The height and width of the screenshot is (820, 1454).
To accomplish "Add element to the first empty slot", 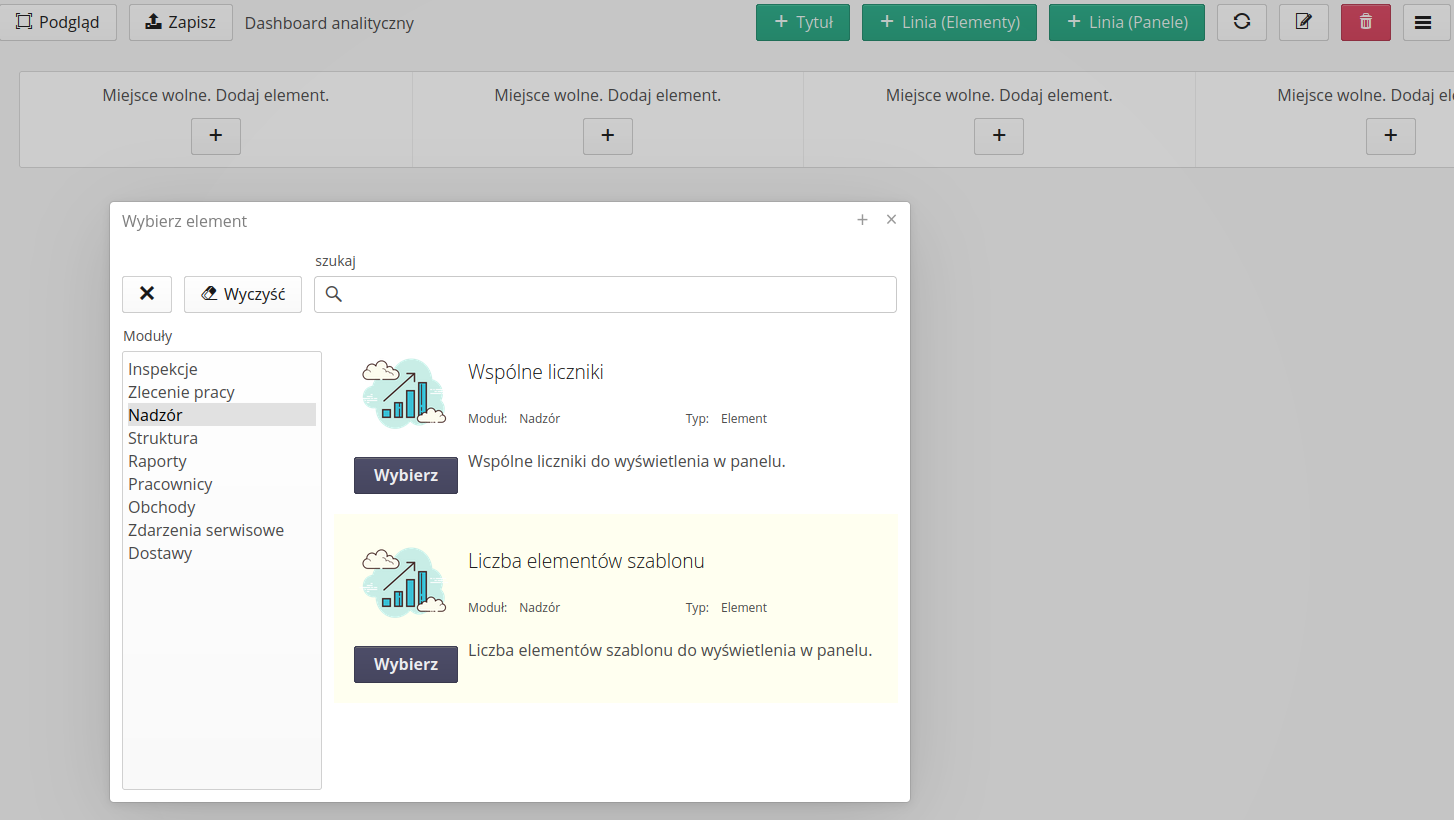I will (216, 136).
